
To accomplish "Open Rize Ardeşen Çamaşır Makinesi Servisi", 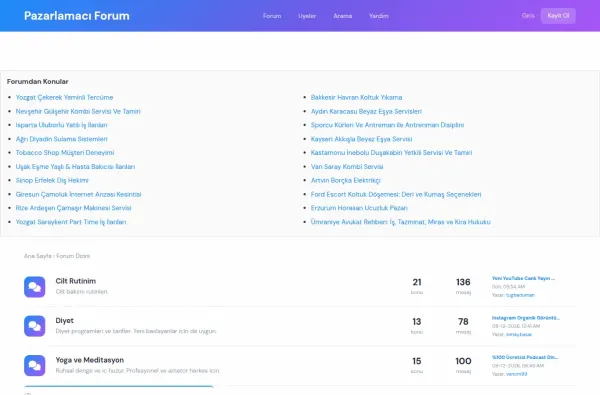I will (73, 208).
